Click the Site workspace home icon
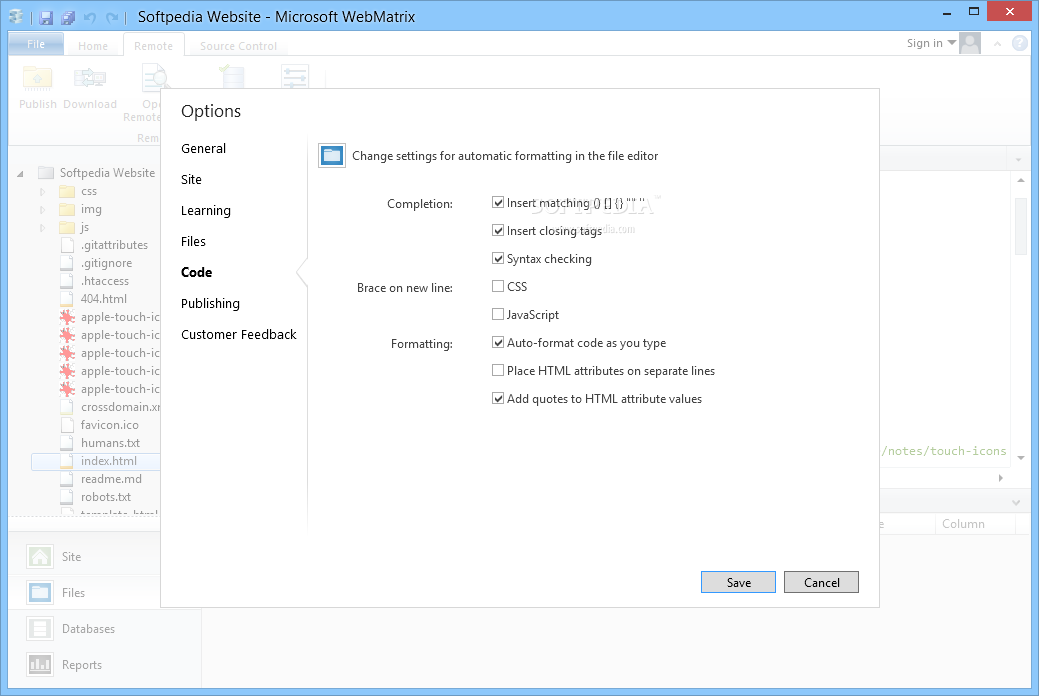This screenshot has width=1039, height=696. (x=40, y=556)
